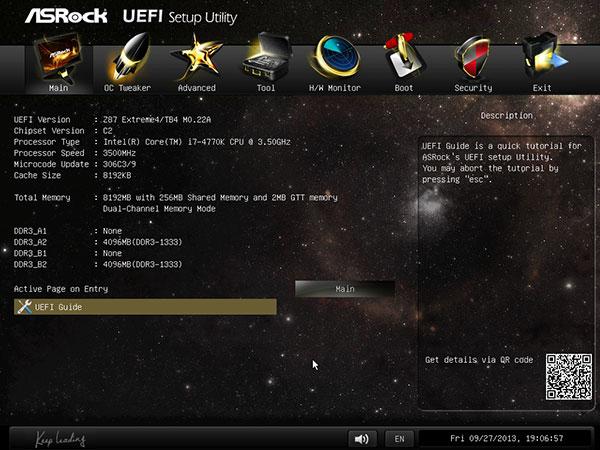Image resolution: width=600 pixels, height=450 pixels.
Task: Switch to the Security tab label
Action: click(473, 88)
